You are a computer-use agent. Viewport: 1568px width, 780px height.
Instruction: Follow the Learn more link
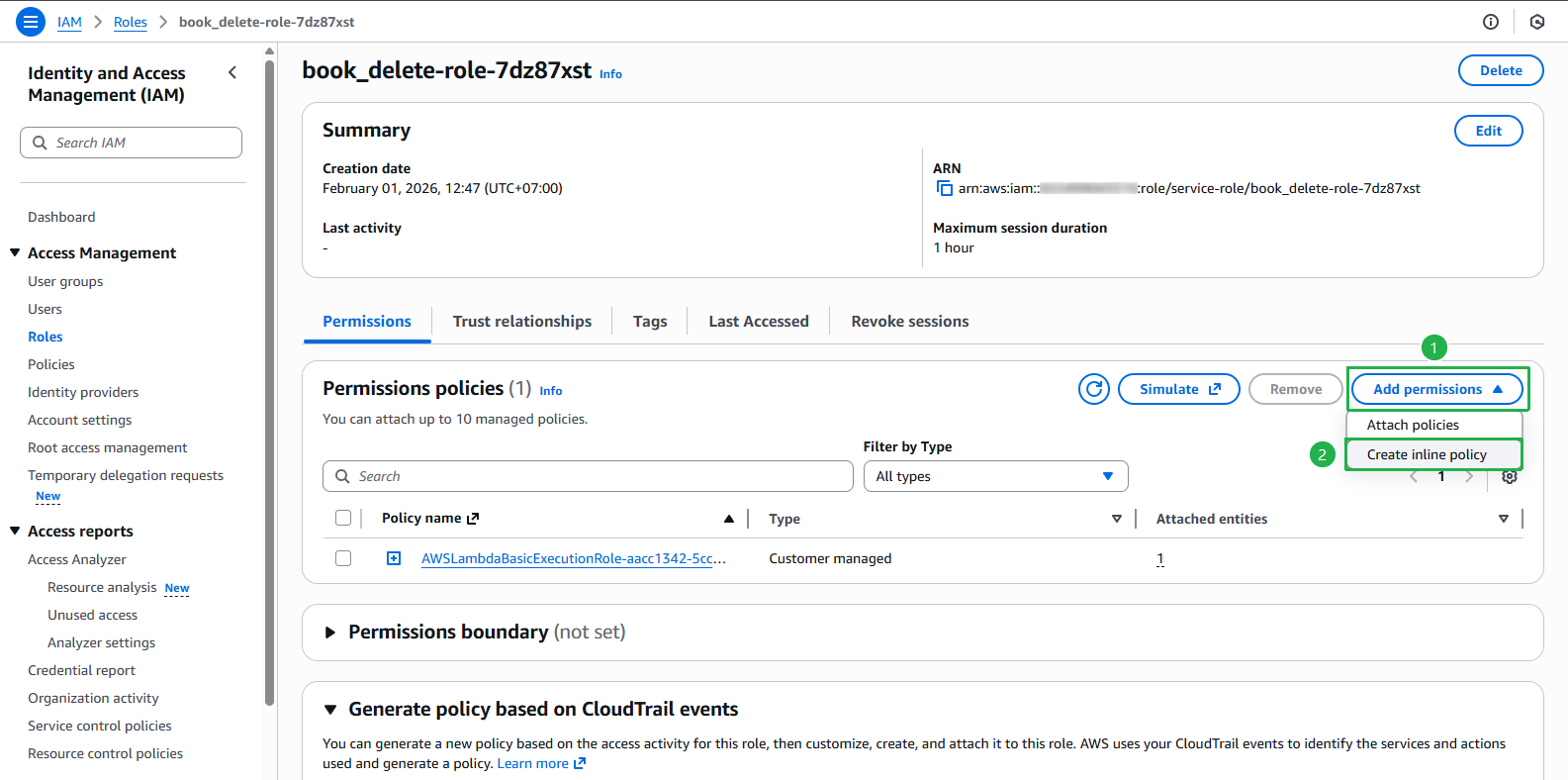click(x=541, y=763)
